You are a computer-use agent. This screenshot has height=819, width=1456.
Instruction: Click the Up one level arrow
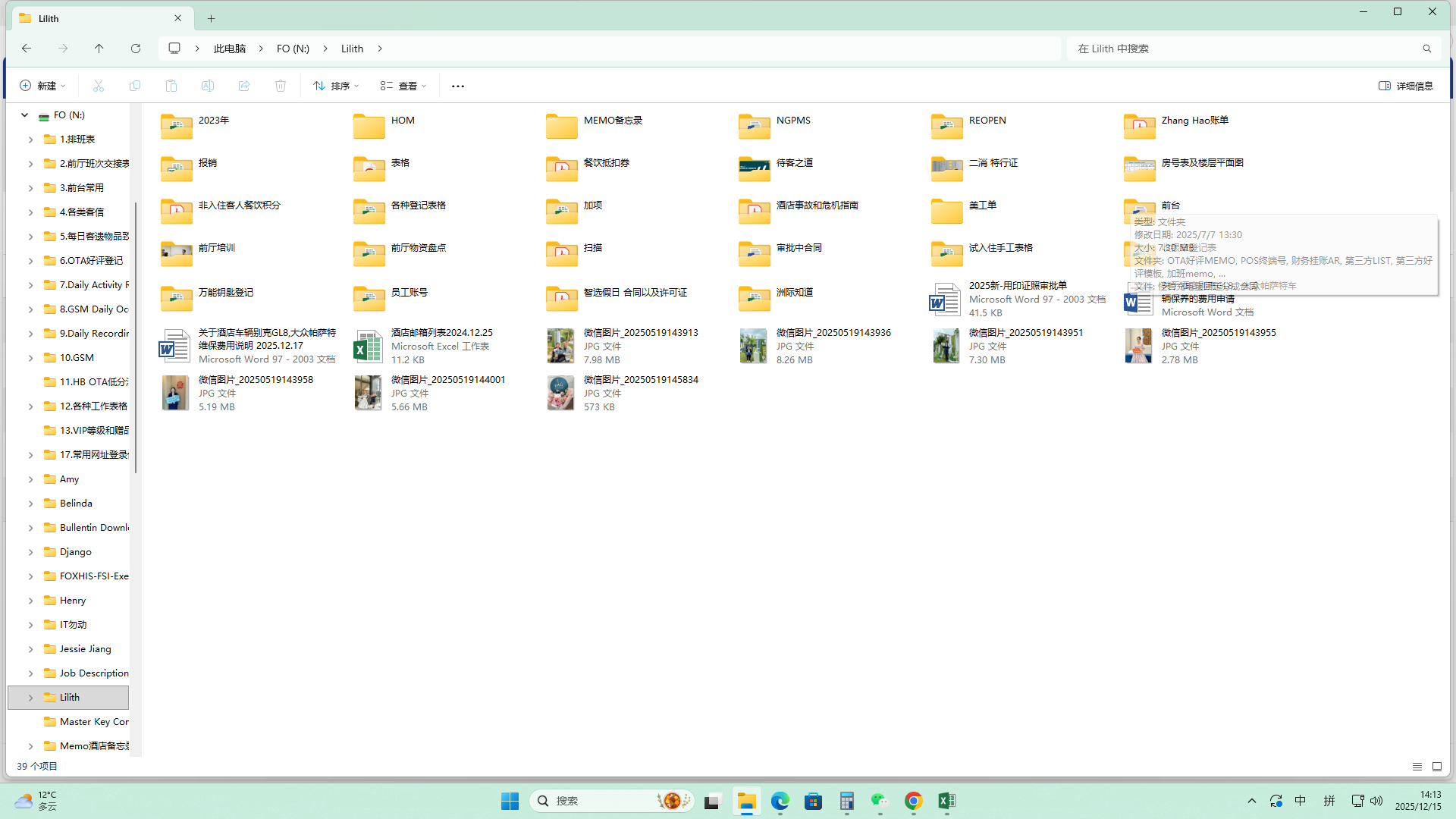99,49
